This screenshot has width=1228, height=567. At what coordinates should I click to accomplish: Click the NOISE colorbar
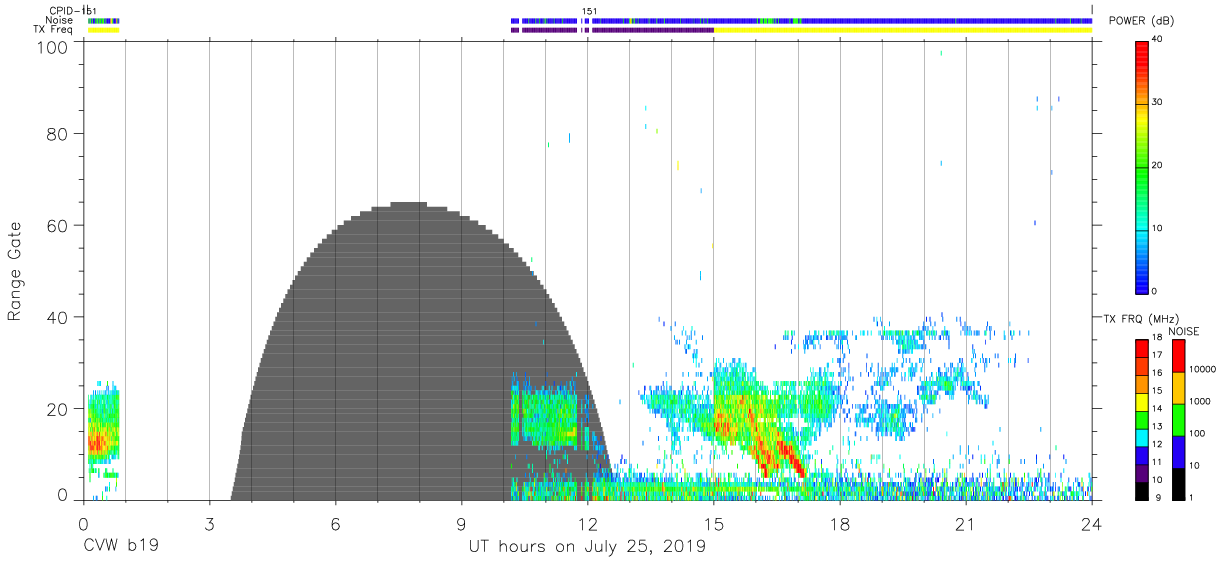[x=1177, y=419]
